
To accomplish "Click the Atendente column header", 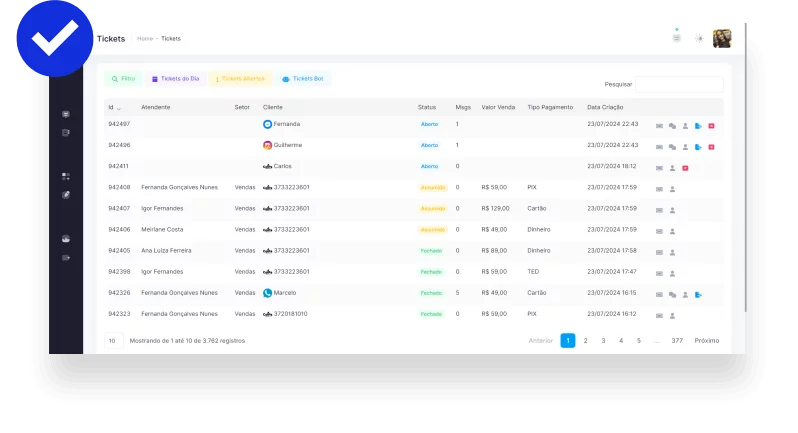I will (x=156, y=107).
